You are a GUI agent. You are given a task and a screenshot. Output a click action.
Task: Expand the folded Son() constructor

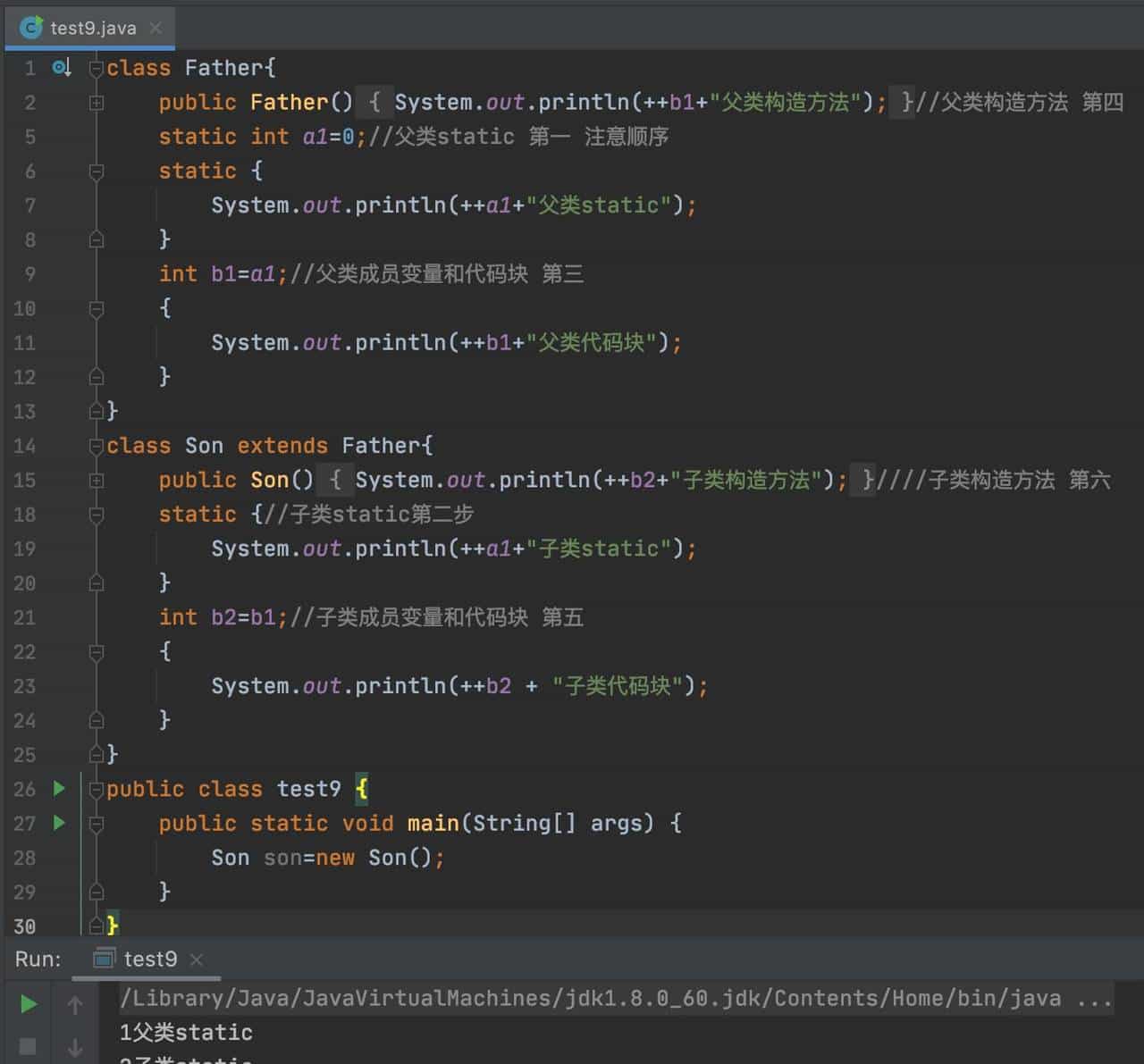(97, 481)
